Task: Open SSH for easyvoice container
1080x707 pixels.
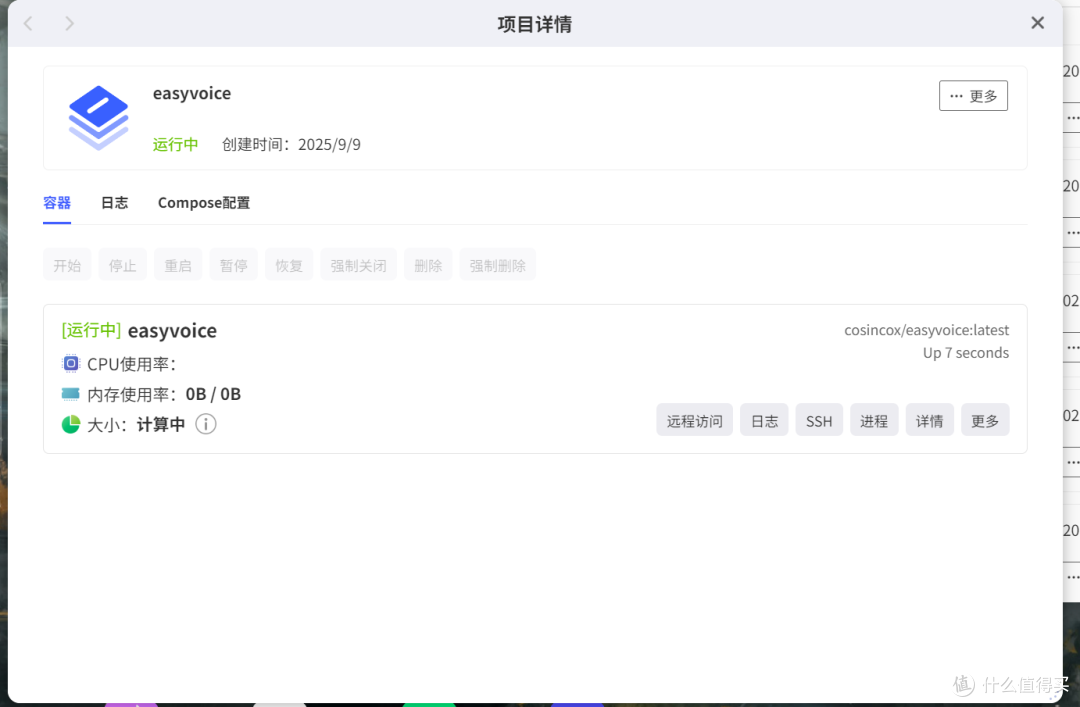Action: (819, 420)
